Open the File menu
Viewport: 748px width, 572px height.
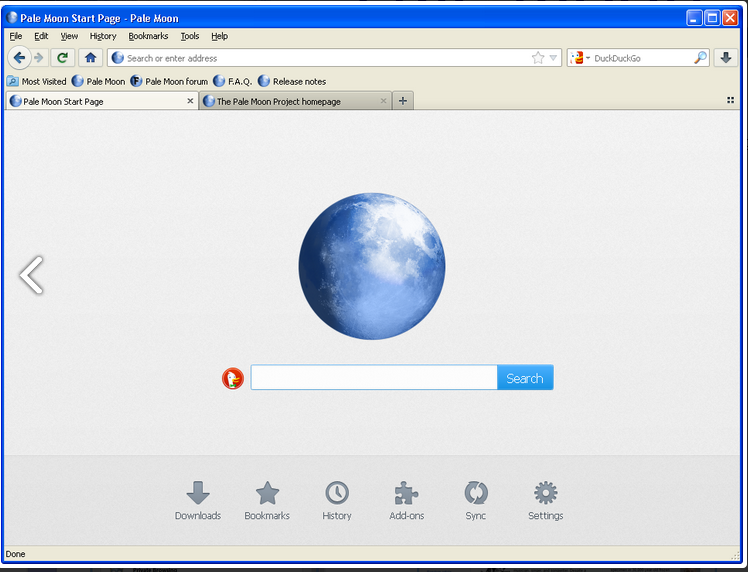point(16,36)
